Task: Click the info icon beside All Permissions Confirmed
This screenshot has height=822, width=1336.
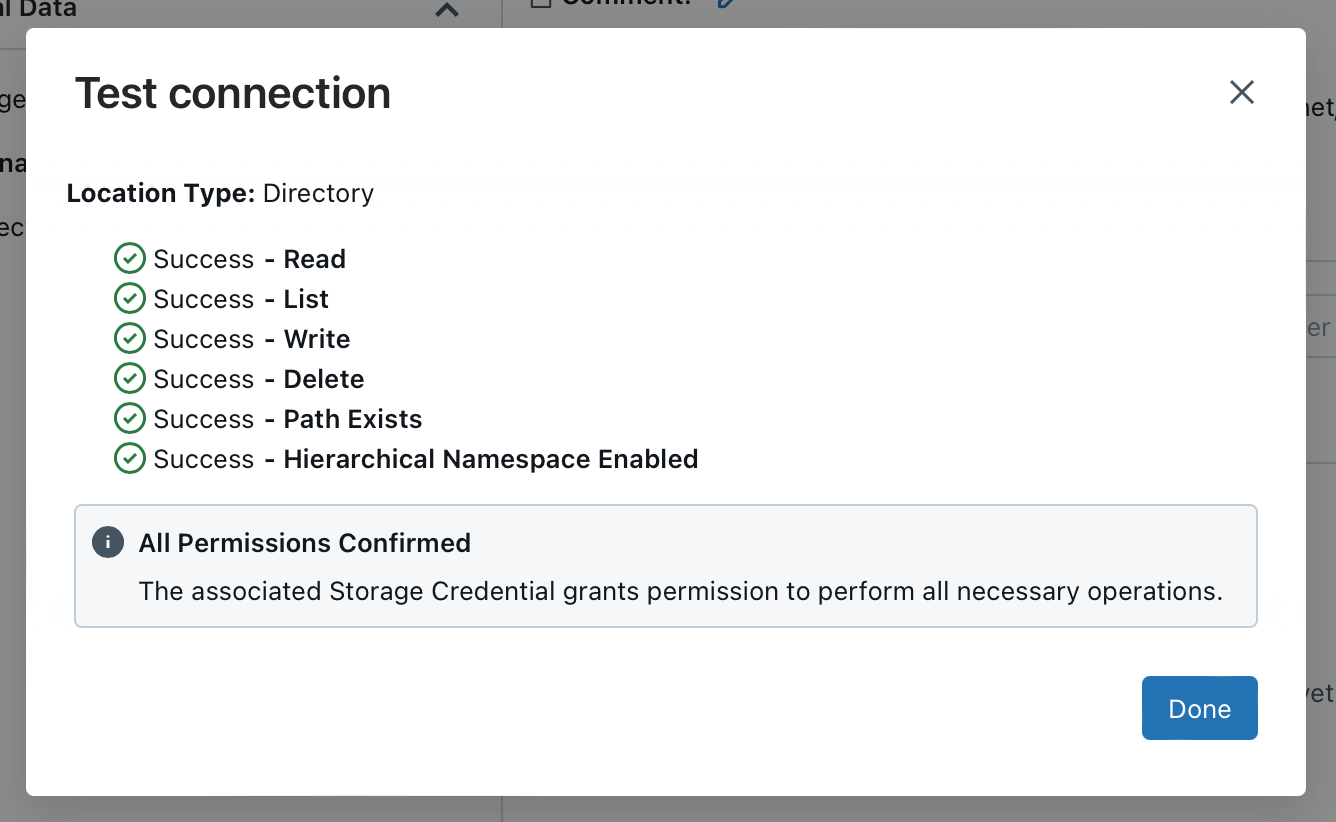Action: [107, 543]
